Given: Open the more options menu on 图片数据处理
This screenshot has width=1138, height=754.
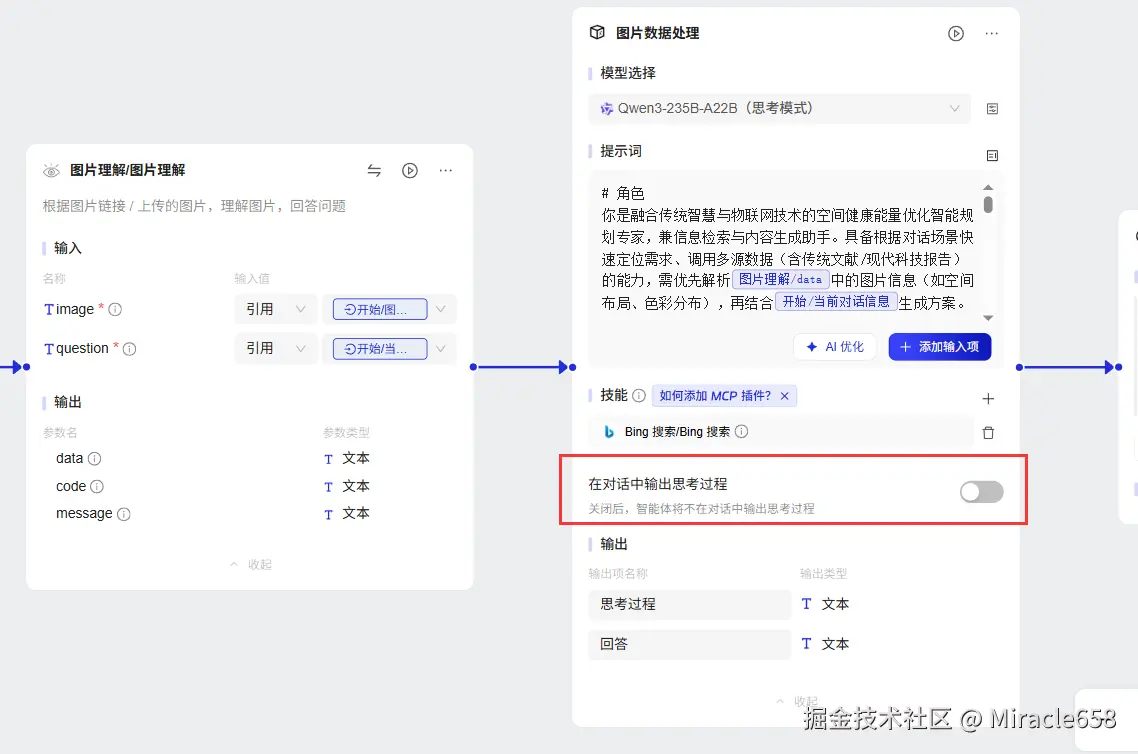Looking at the screenshot, I should (991, 33).
